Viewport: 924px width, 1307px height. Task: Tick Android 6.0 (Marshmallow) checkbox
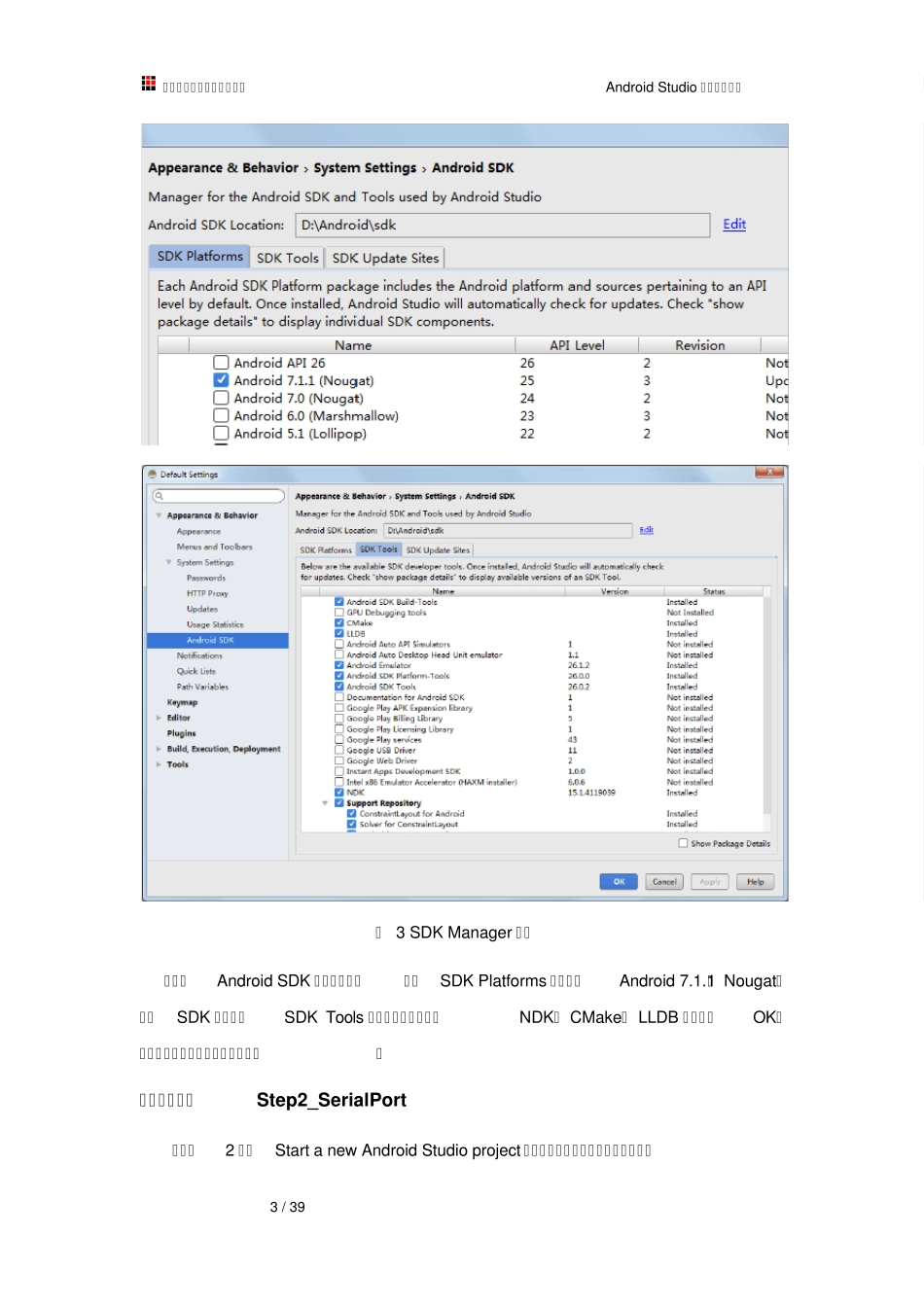pos(221,415)
